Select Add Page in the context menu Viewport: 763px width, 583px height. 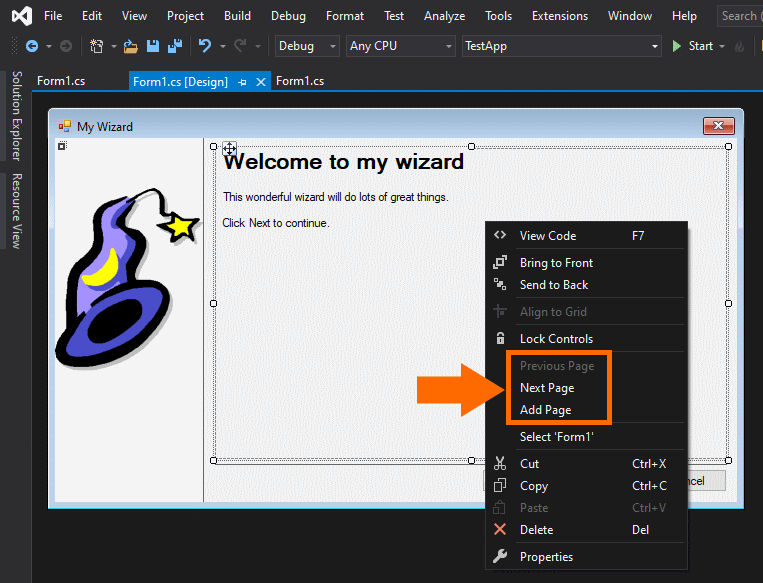(546, 410)
